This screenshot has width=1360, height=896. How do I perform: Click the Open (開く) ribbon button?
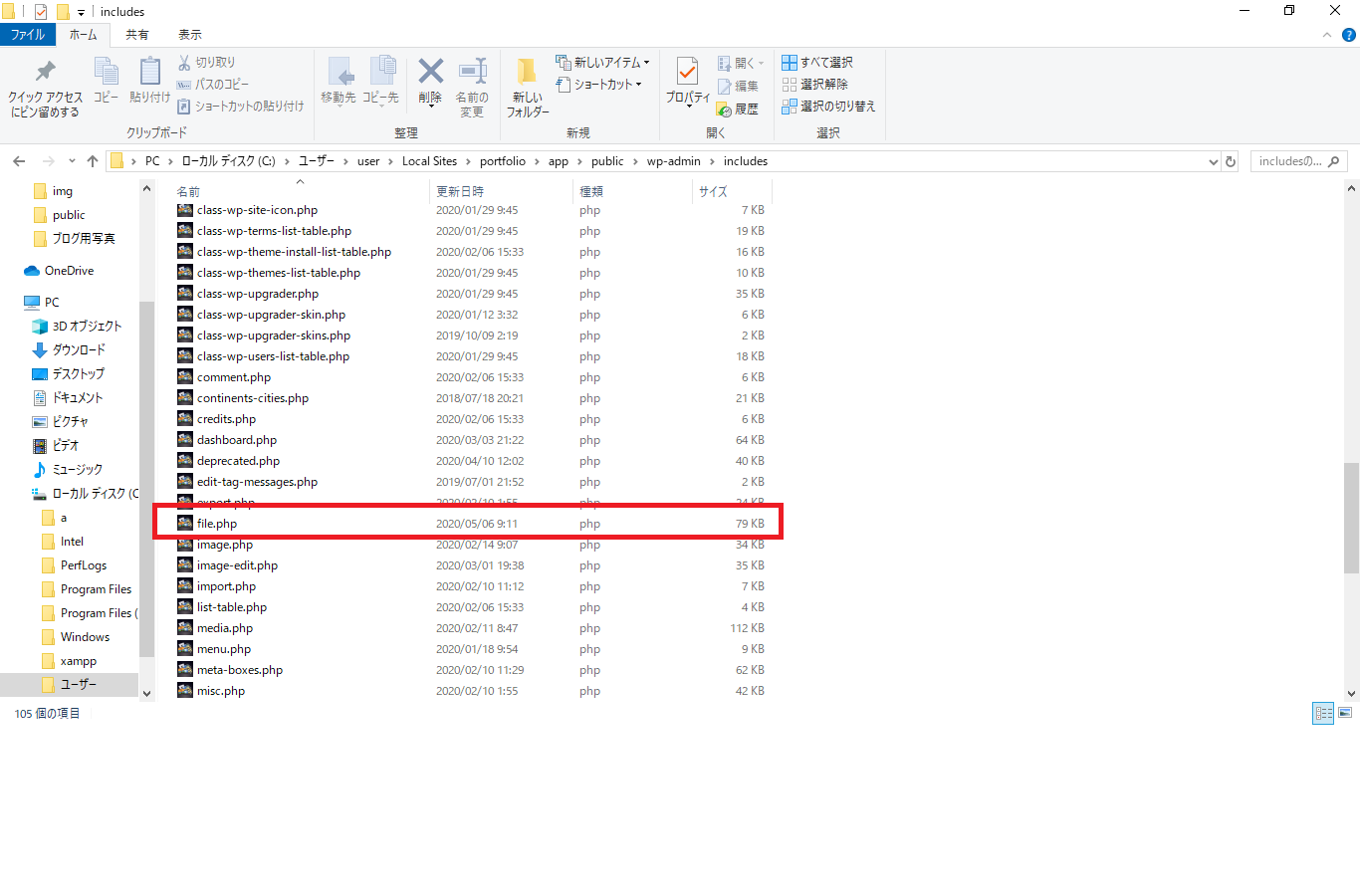(x=741, y=63)
